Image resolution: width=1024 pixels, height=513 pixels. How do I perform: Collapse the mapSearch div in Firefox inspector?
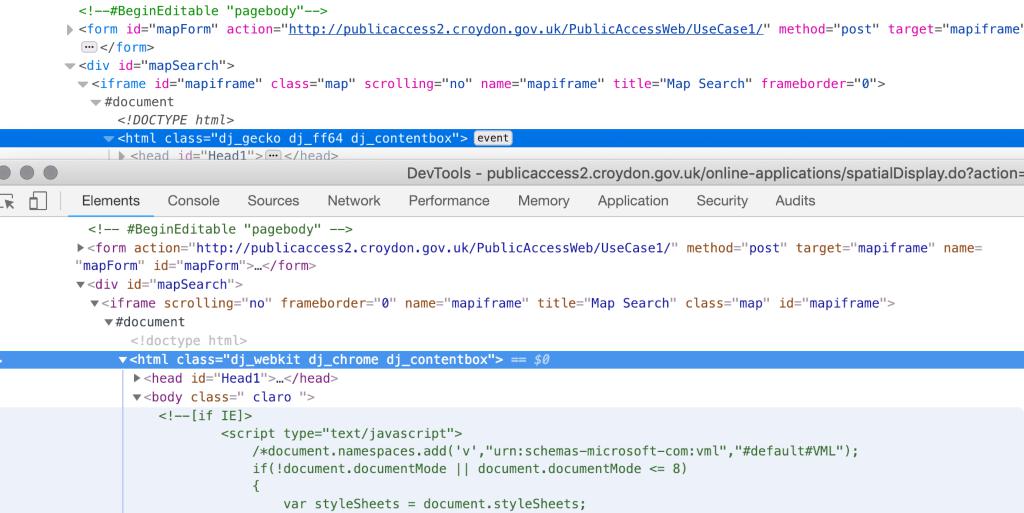pos(70,66)
